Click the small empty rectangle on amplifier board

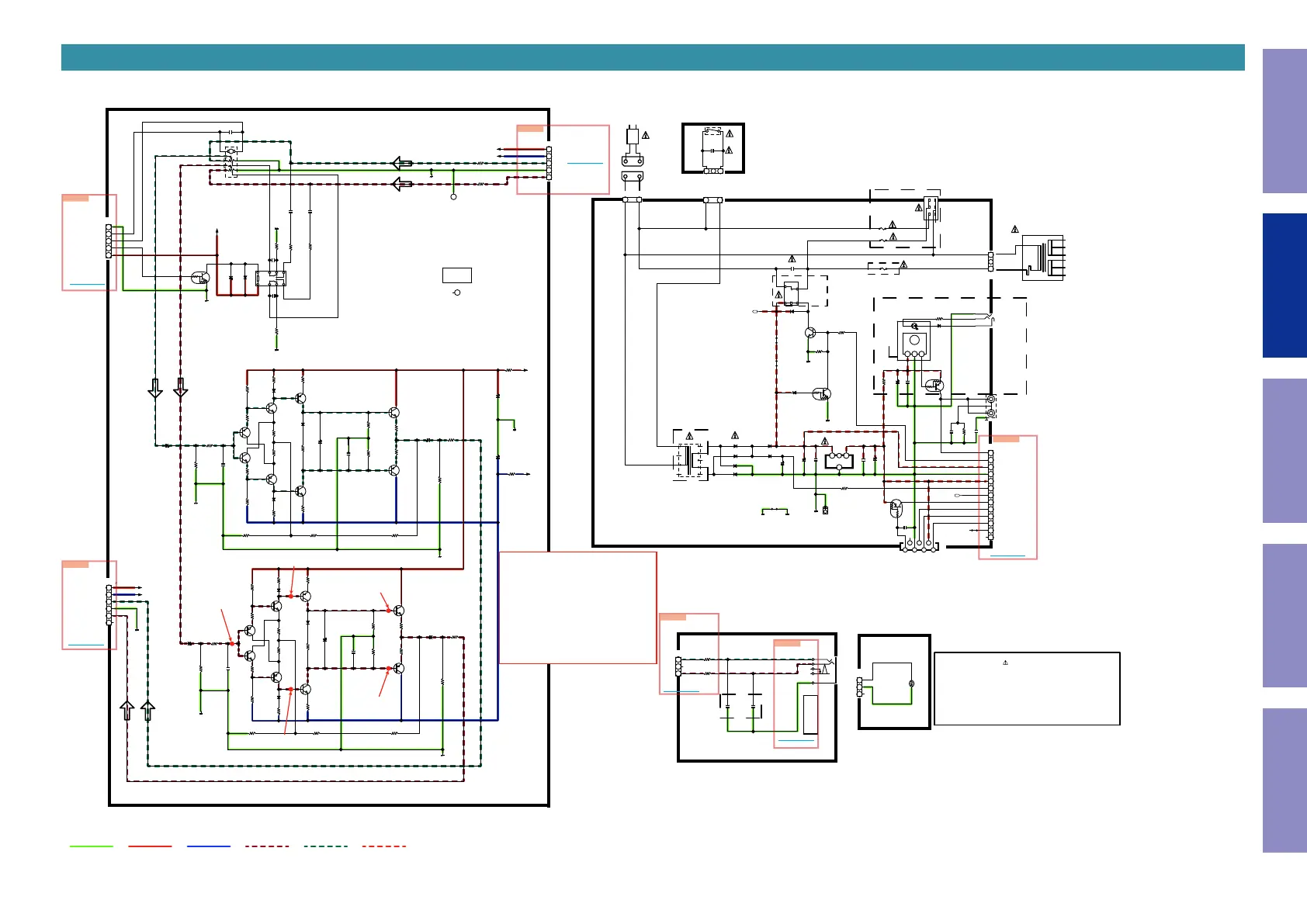[457, 275]
